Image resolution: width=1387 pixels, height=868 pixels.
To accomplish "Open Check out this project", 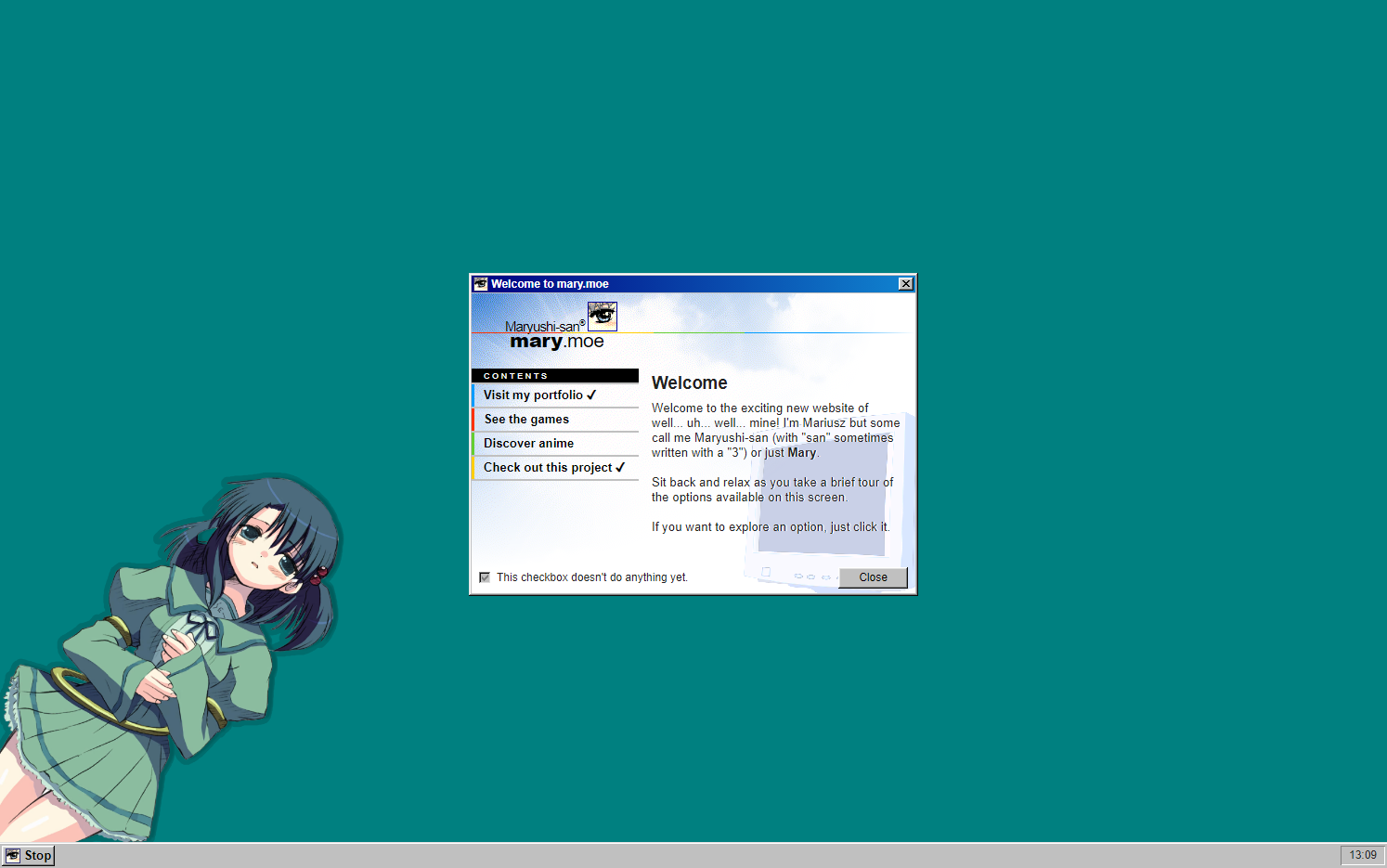I will tap(547, 468).
